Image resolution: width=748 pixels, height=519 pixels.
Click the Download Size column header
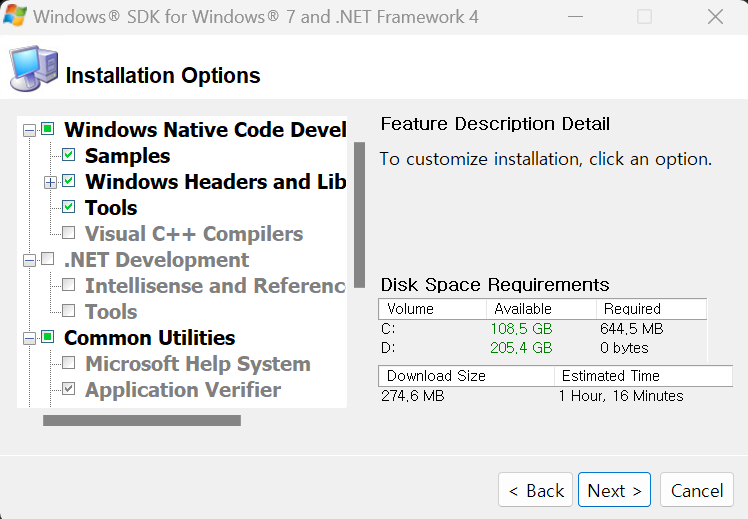tap(466, 376)
